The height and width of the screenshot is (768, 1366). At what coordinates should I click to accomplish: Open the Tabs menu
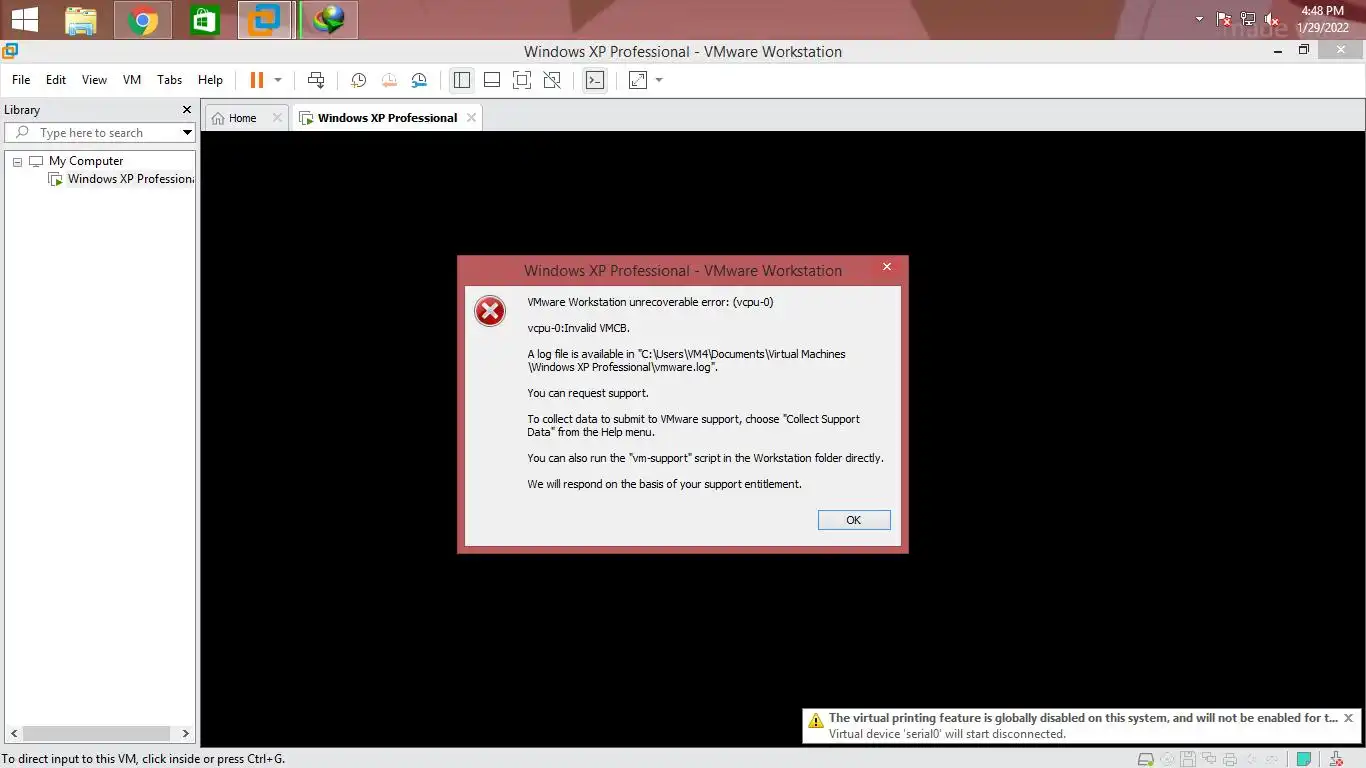(x=170, y=80)
